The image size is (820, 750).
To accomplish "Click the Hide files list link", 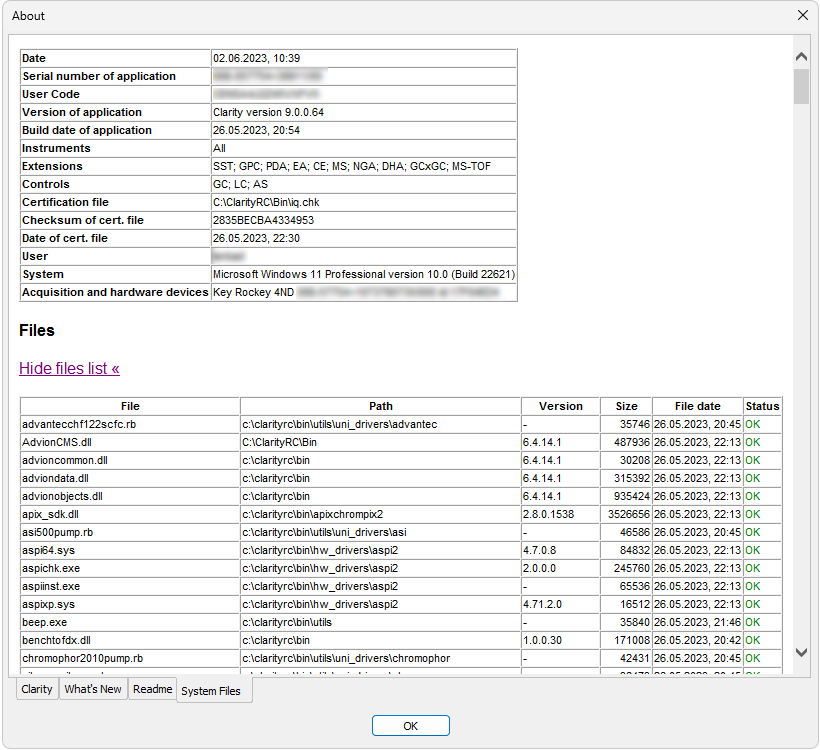I will pos(70,368).
